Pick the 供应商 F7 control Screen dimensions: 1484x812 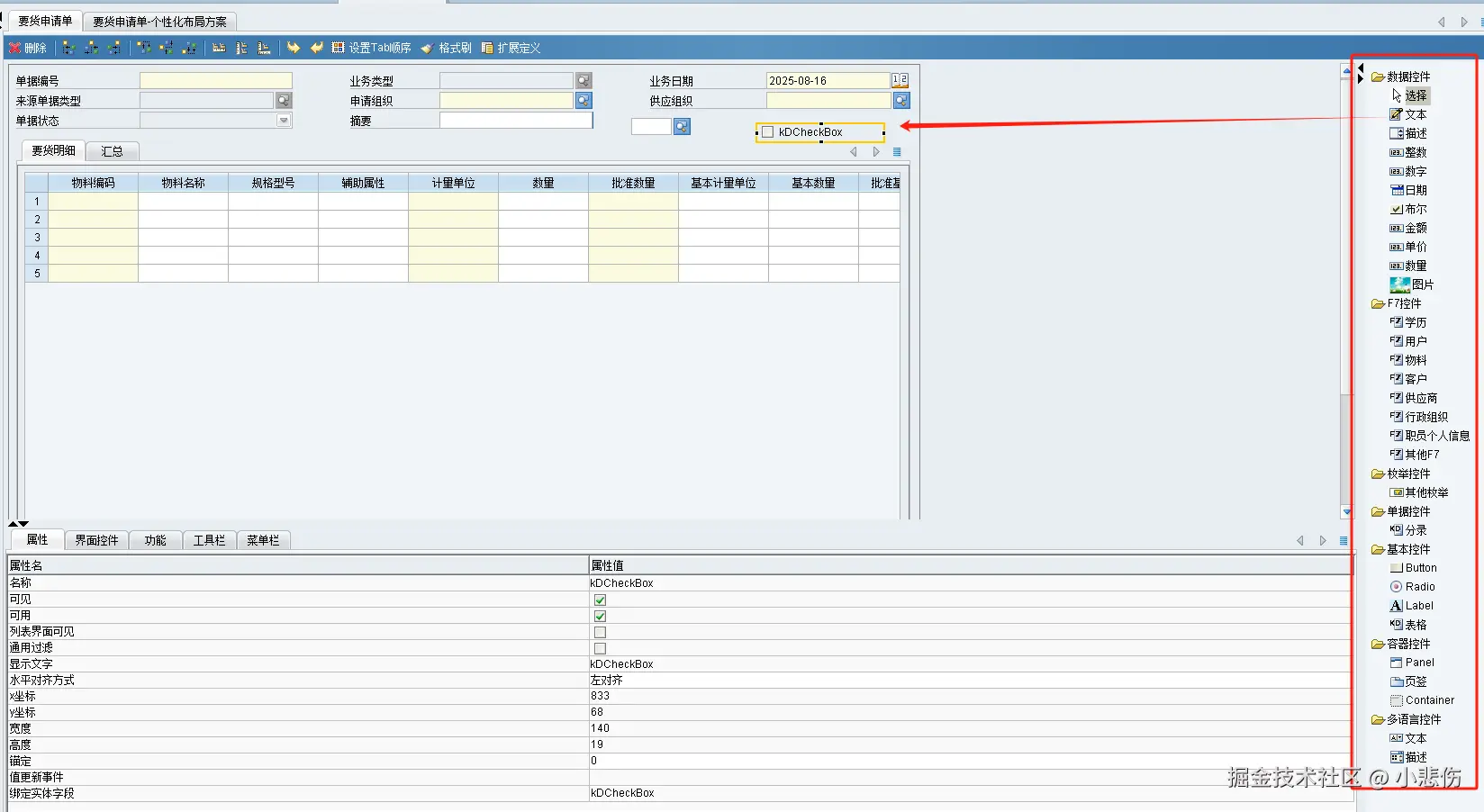click(1414, 398)
